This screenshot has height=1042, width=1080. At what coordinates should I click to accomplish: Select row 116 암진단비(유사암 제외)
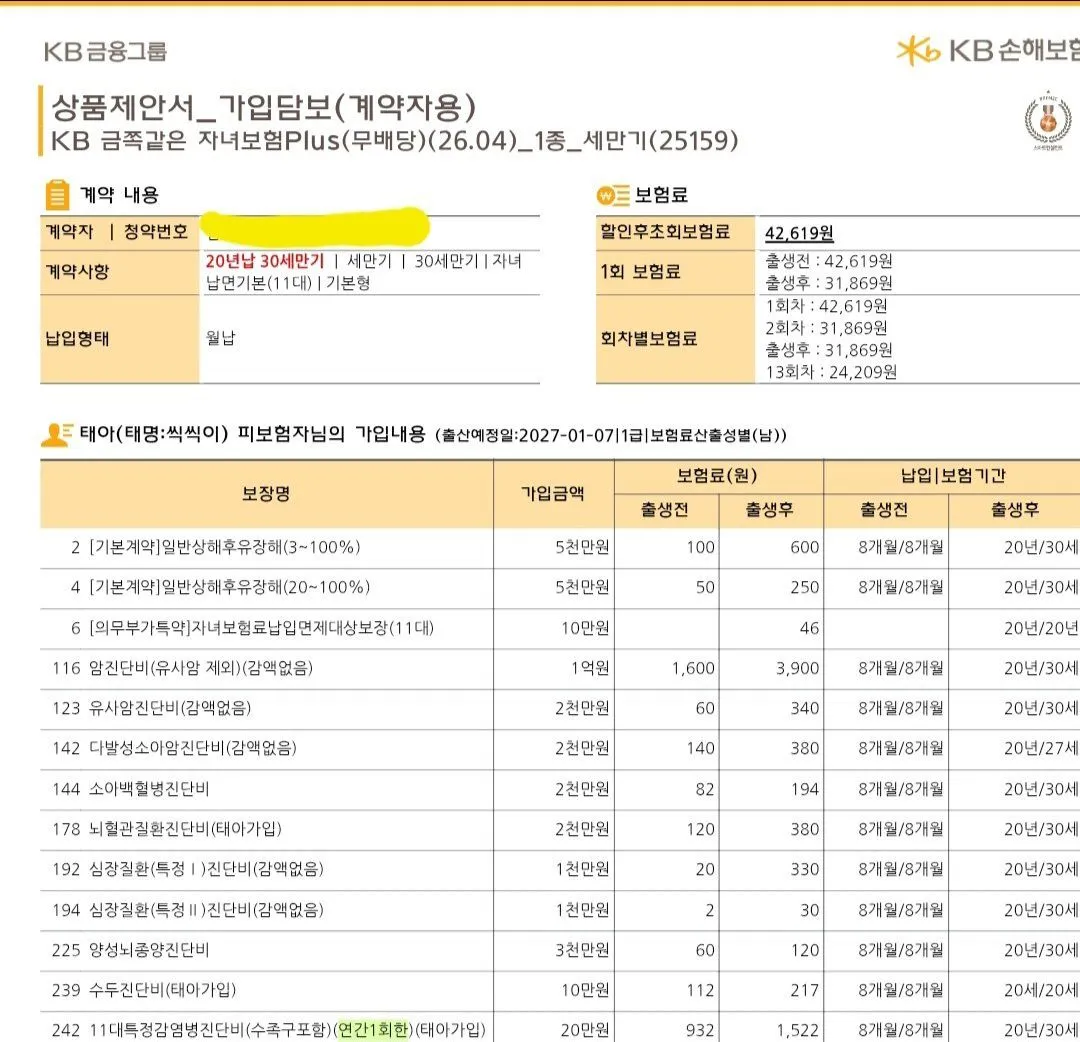pyautogui.click(x=560, y=668)
